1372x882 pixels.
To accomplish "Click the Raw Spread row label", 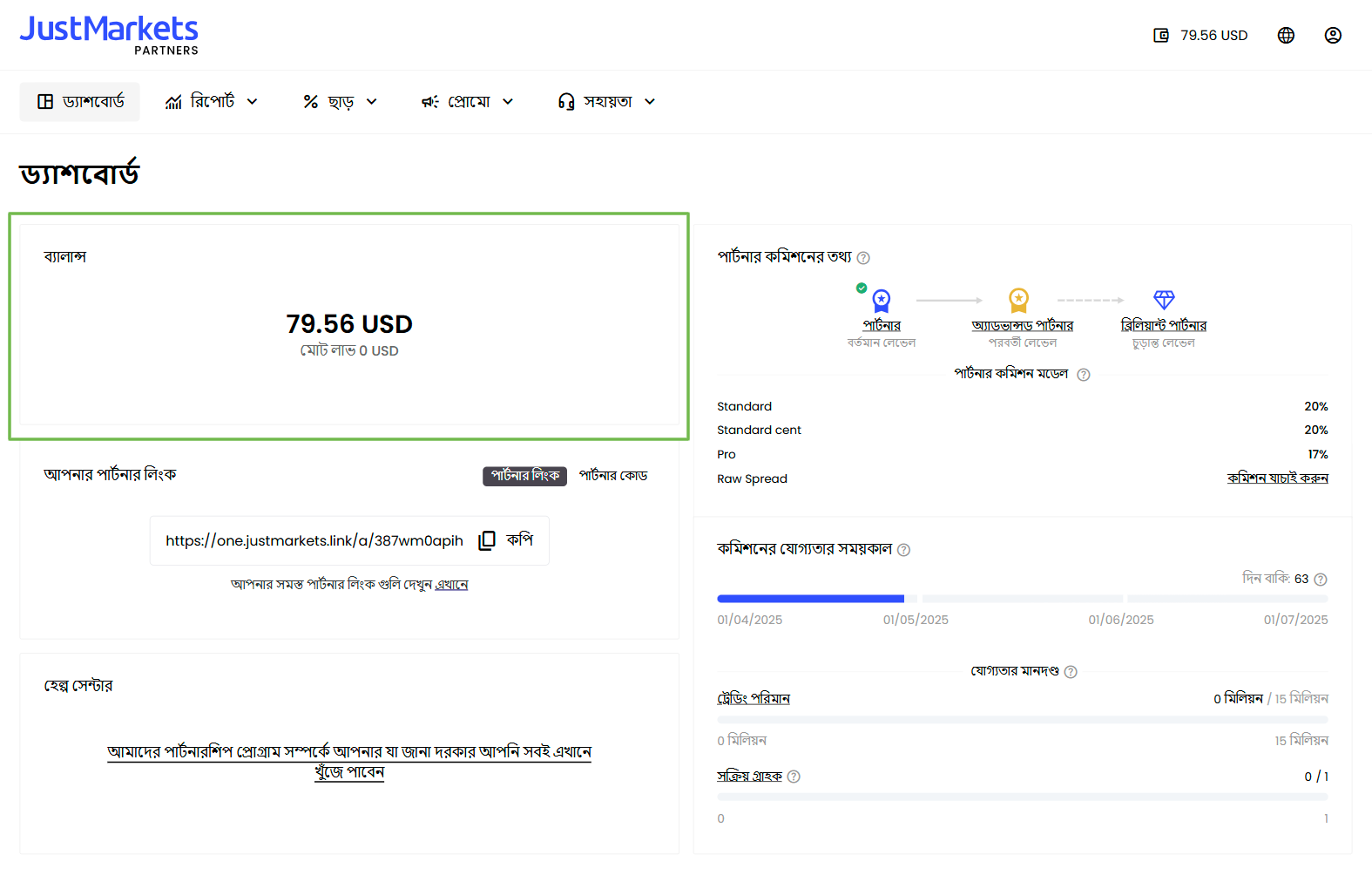I will [753, 479].
